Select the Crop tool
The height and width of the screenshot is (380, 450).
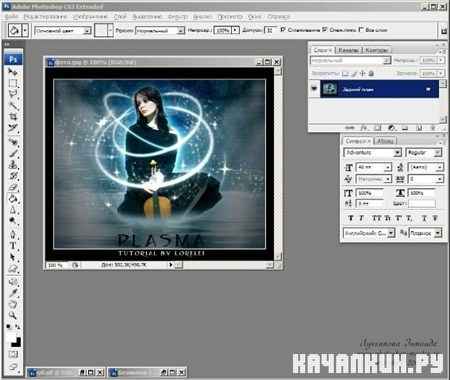coord(13,117)
